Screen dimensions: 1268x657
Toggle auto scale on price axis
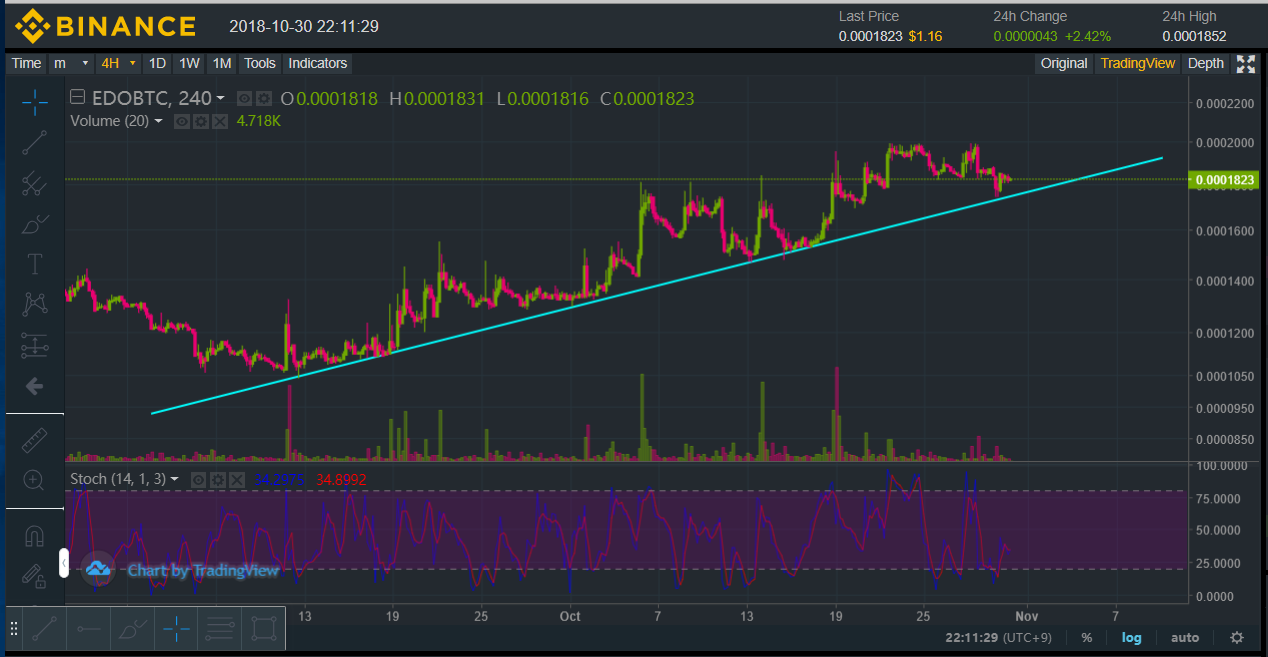click(1185, 637)
